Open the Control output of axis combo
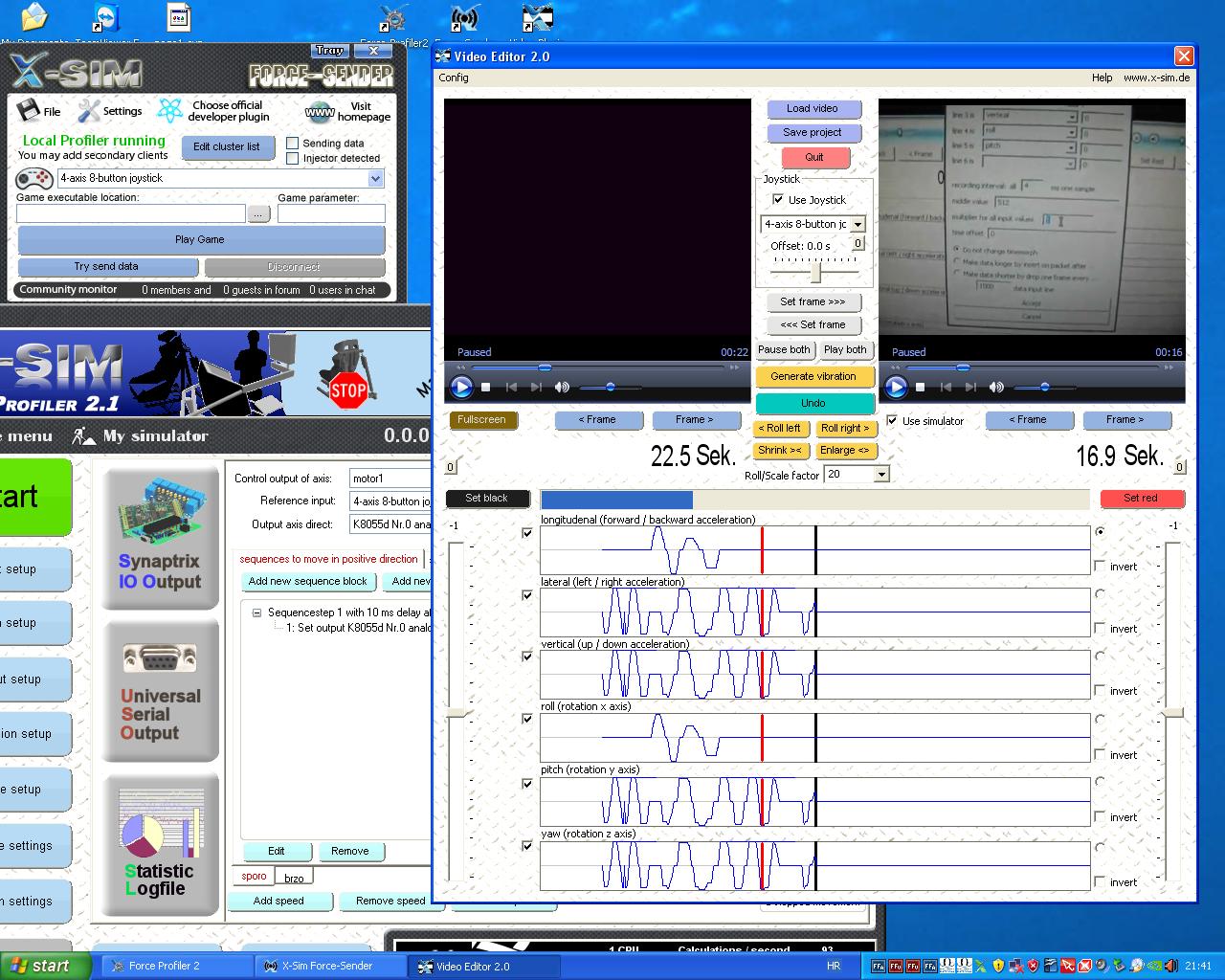The height and width of the screenshot is (980, 1225). coord(390,478)
